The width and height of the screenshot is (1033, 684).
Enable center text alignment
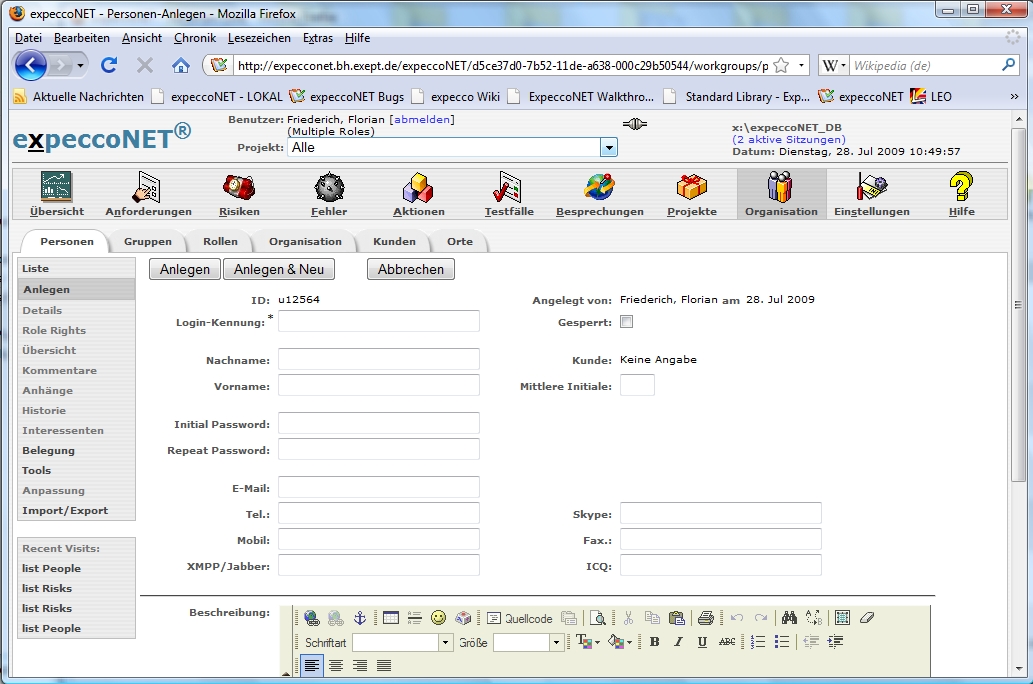[336, 666]
